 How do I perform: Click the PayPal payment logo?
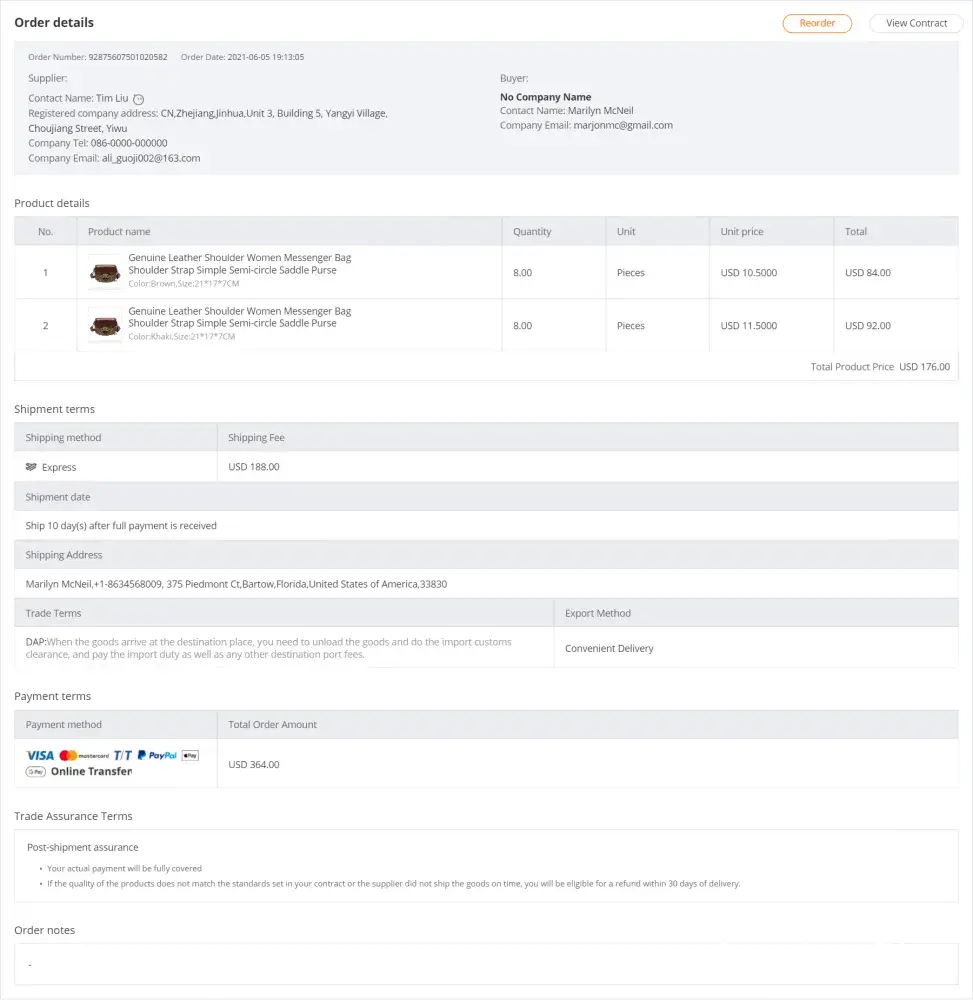click(x=157, y=756)
